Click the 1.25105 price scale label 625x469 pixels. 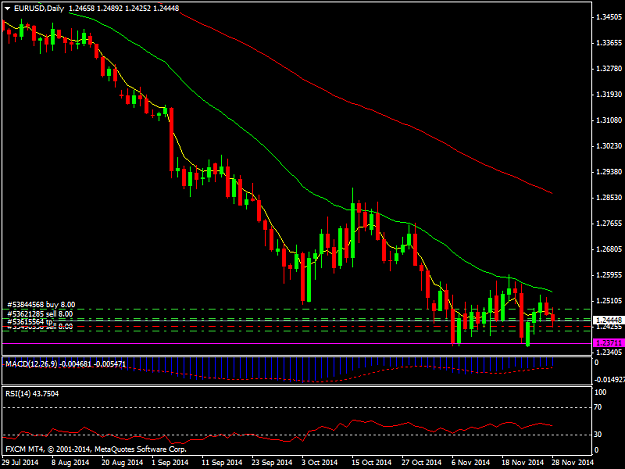(609, 301)
